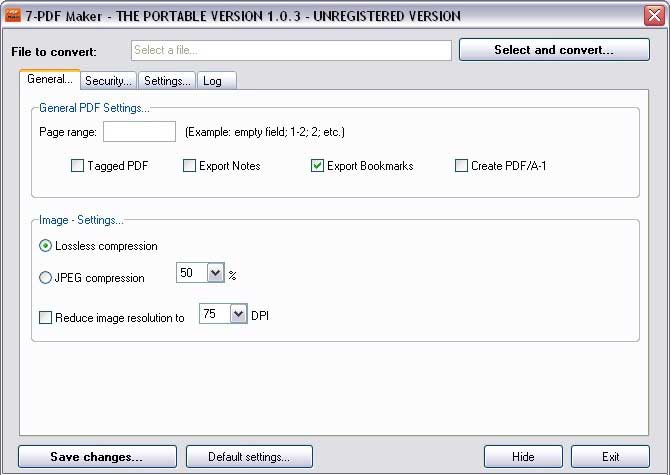Viewport: 670px width, 475px height.
Task: Choose JPEG compression radio option
Action: tap(45, 278)
